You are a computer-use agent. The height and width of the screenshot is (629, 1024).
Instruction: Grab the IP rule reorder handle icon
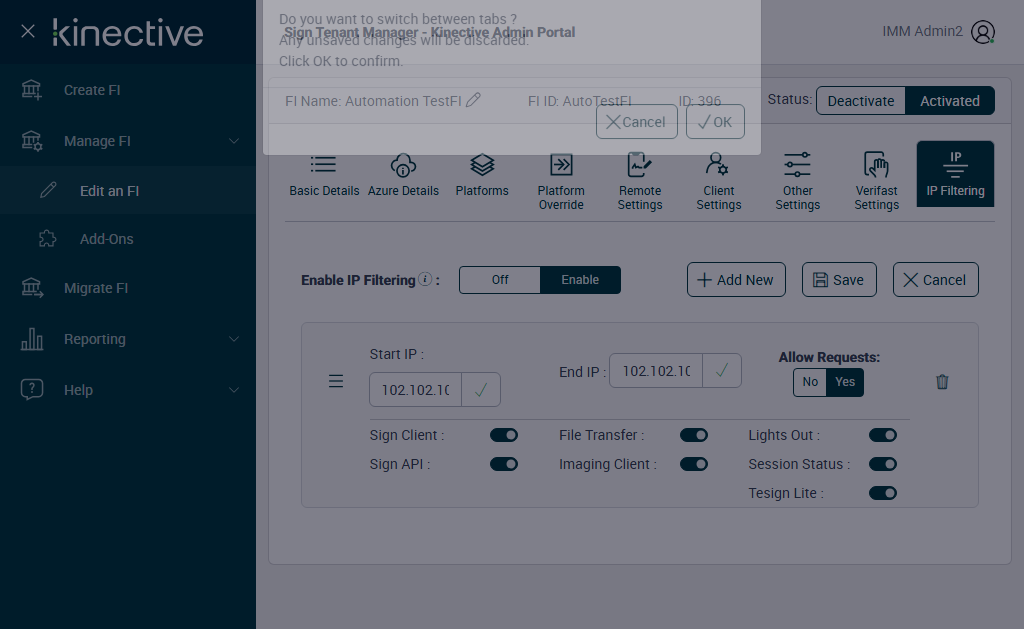point(336,381)
